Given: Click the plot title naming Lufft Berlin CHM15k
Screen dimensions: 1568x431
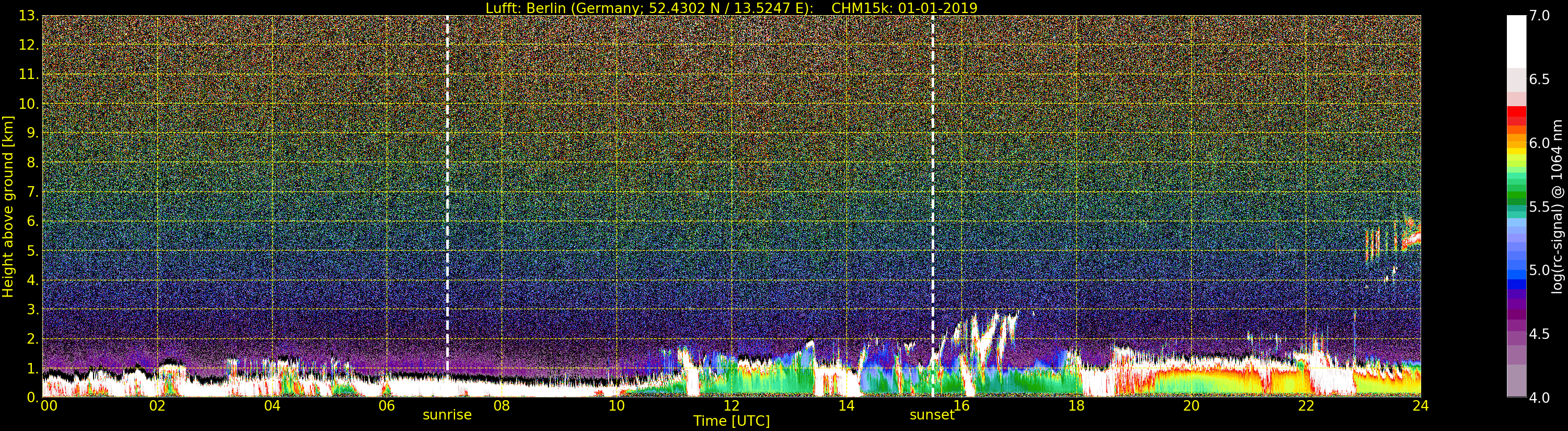Looking at the screenshot, I should point(731,8).
